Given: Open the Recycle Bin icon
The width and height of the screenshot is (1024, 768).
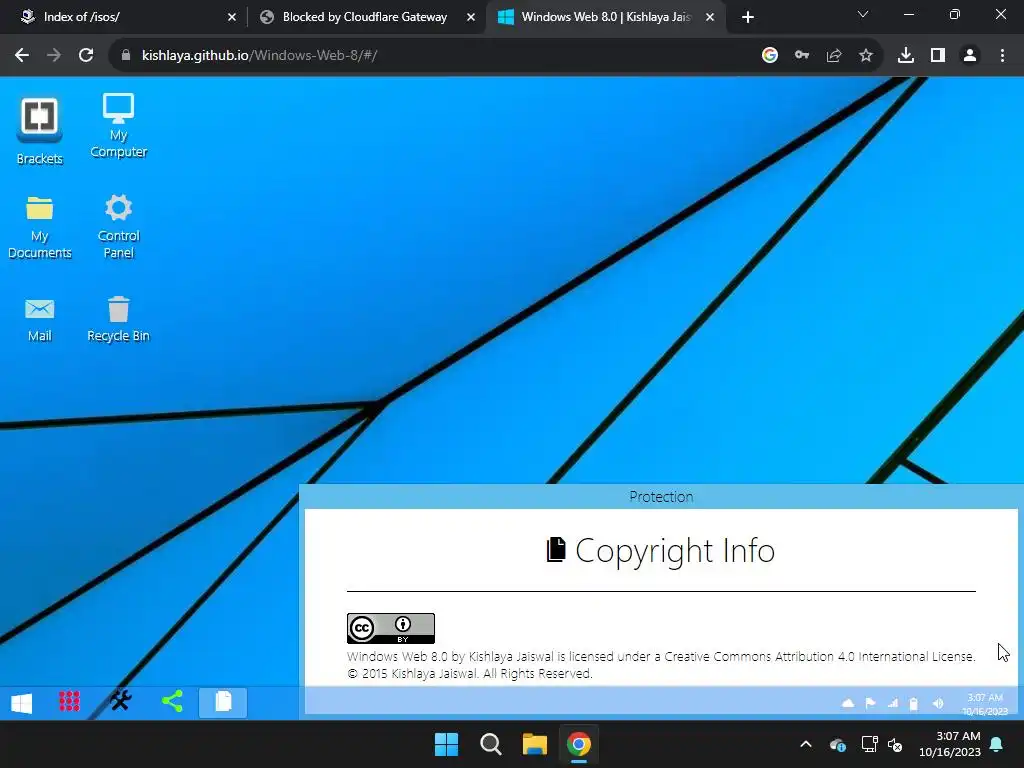Looking at the screenshot, I should tap(118, 319).
